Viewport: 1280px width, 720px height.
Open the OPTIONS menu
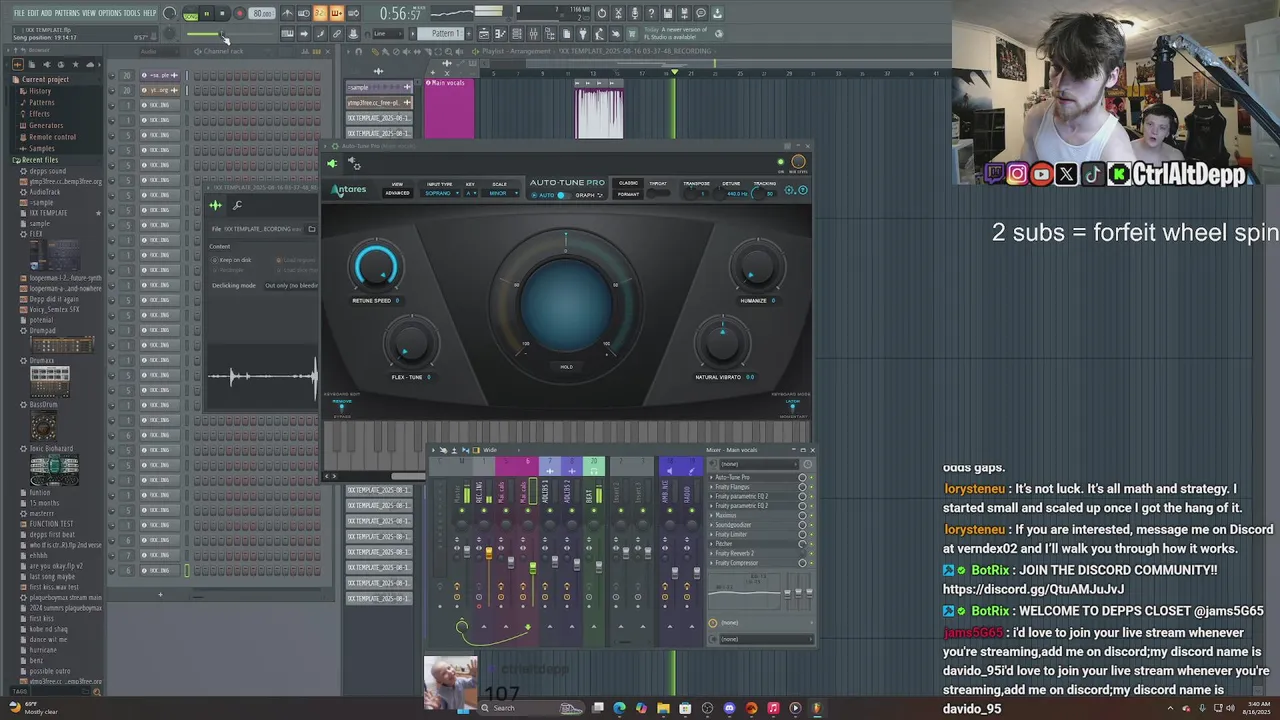[109, 13]
